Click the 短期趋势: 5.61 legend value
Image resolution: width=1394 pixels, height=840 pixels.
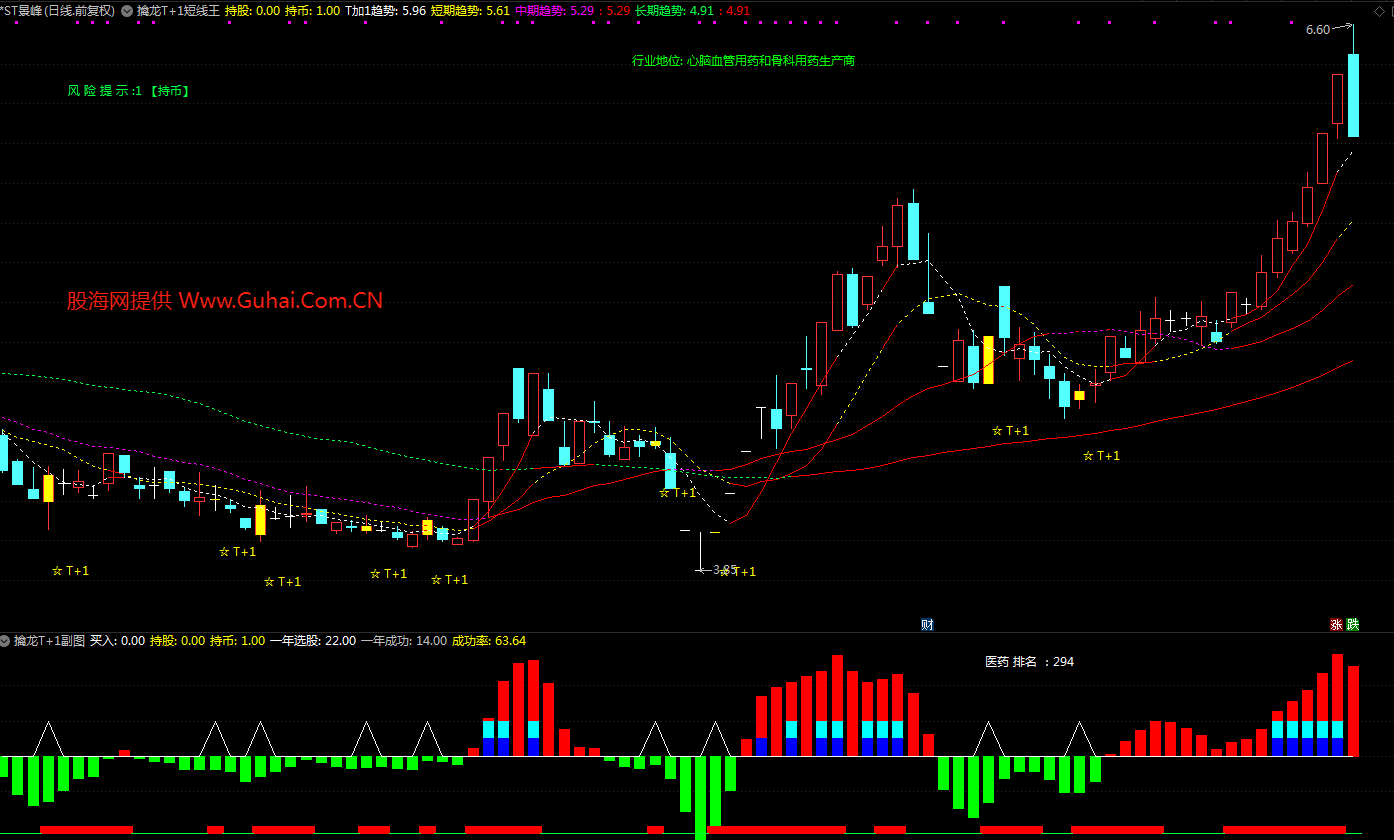pyautogui.click(x=470, y=11)
